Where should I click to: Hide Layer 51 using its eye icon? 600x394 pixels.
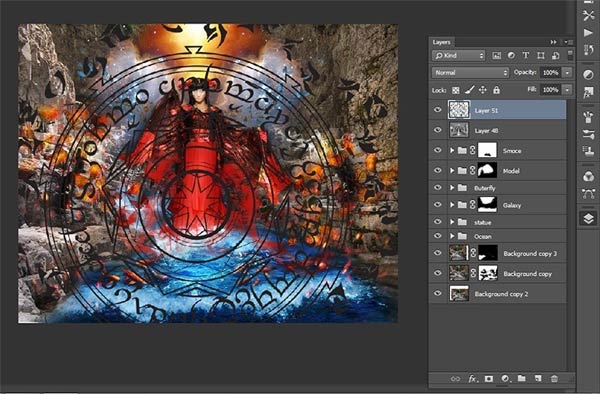point(437,110)
